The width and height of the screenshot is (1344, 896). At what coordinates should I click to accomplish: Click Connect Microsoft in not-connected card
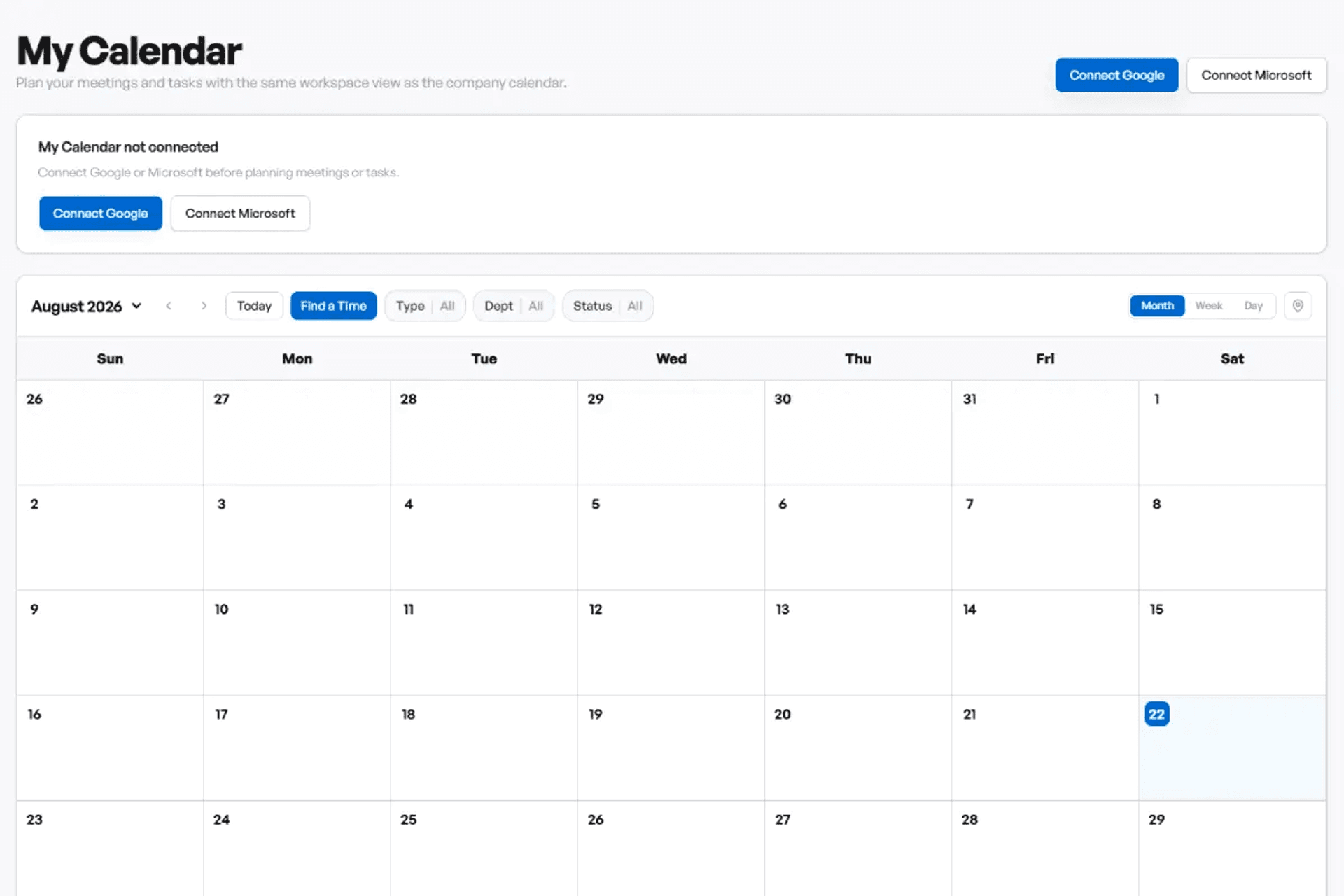click(240, 213)
